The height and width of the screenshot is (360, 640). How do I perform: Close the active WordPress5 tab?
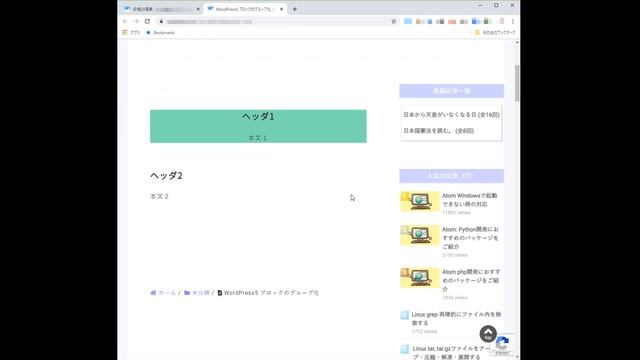click(282, 9)
